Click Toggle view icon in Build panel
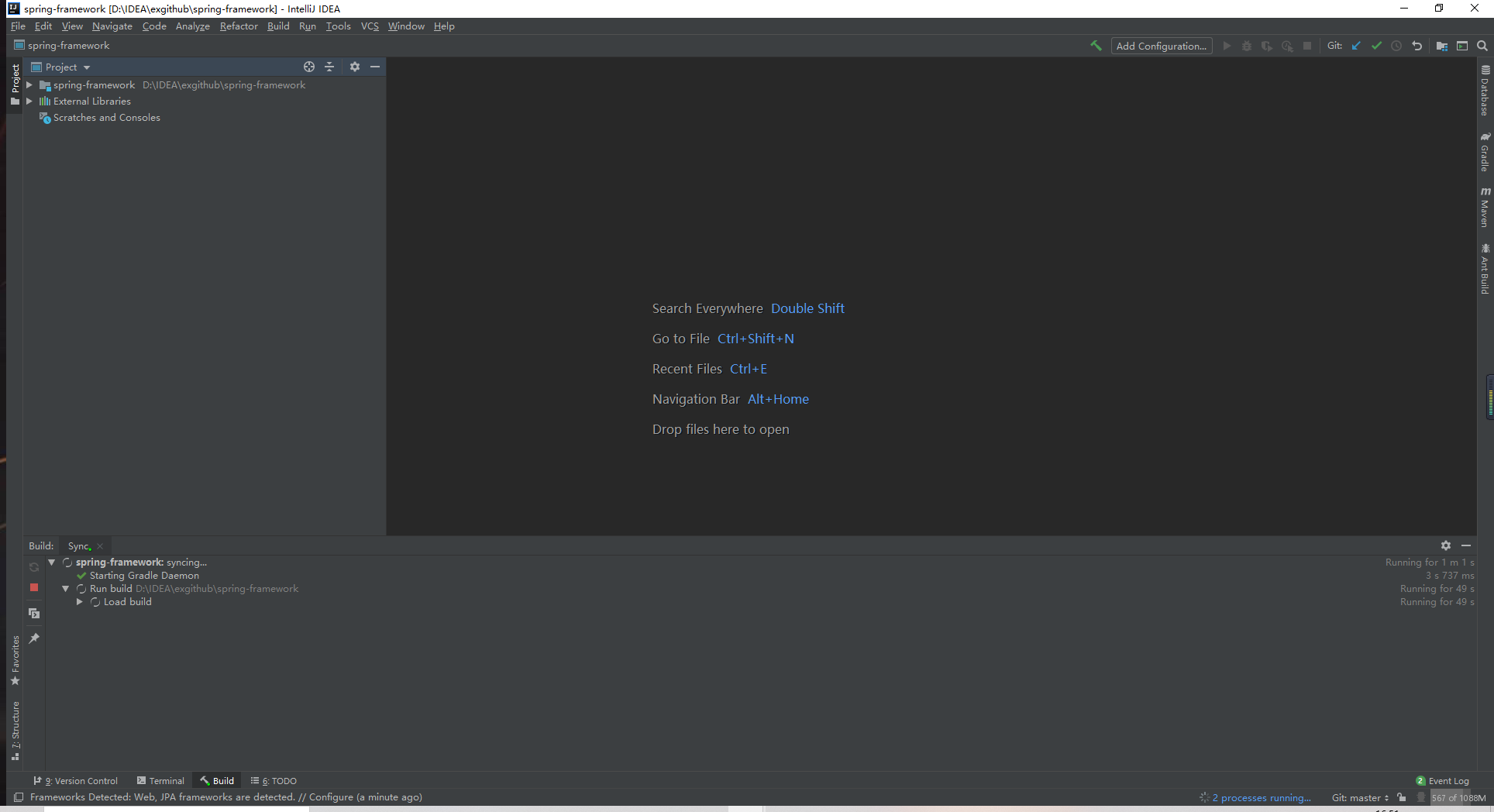Screen dimensions: 1494x812 34,613
